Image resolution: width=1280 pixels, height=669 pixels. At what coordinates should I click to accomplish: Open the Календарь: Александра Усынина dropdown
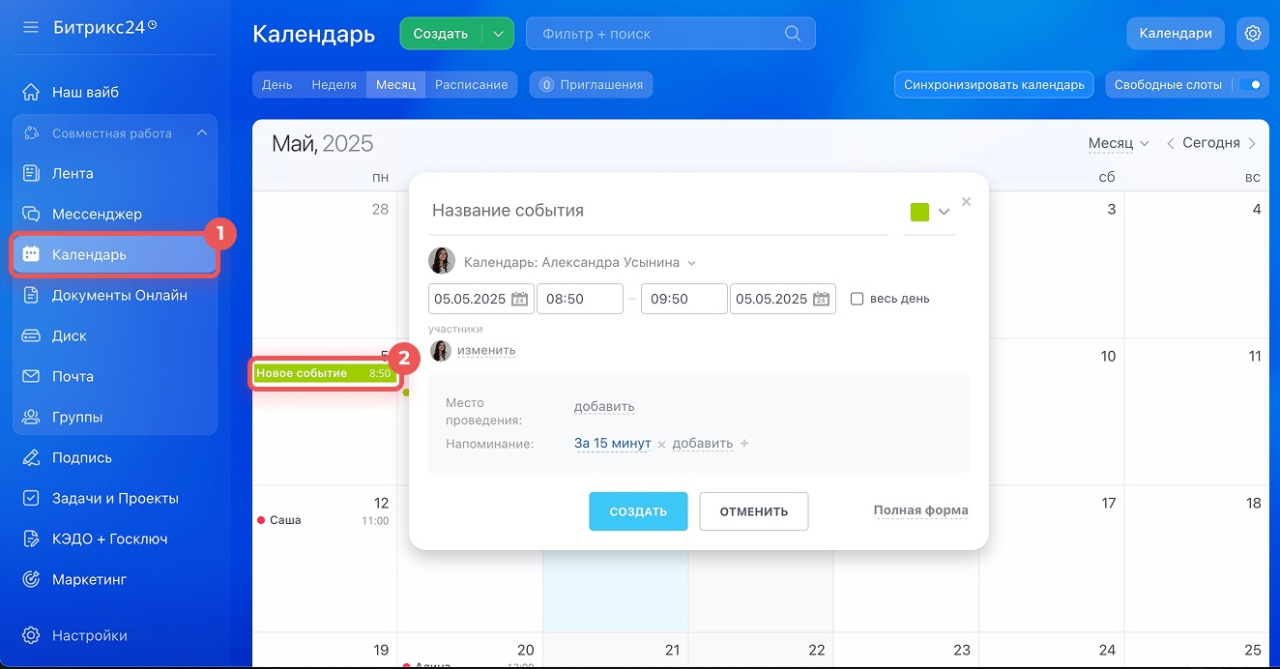(x=580, y=262)
